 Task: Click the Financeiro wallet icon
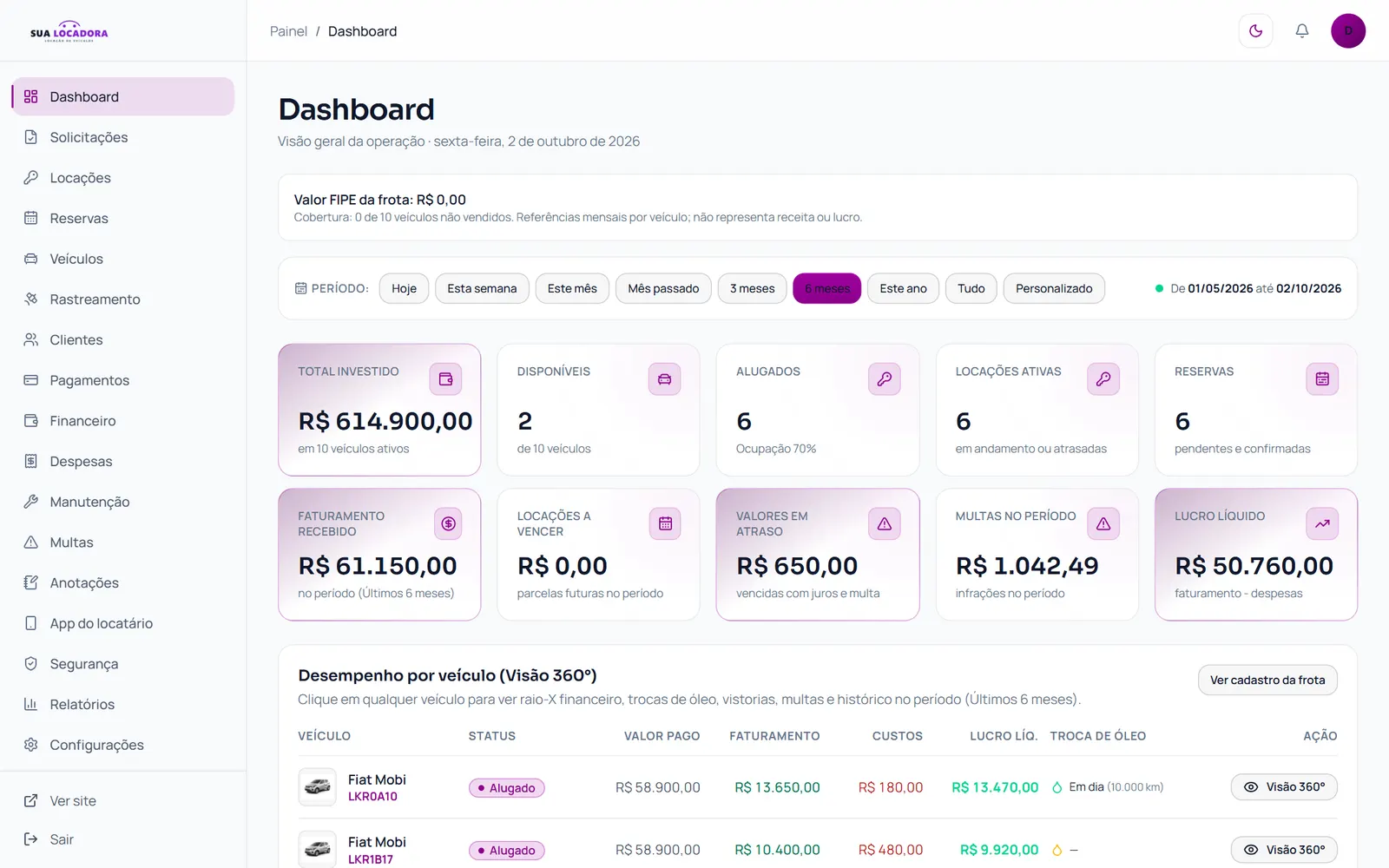point(31,421)
